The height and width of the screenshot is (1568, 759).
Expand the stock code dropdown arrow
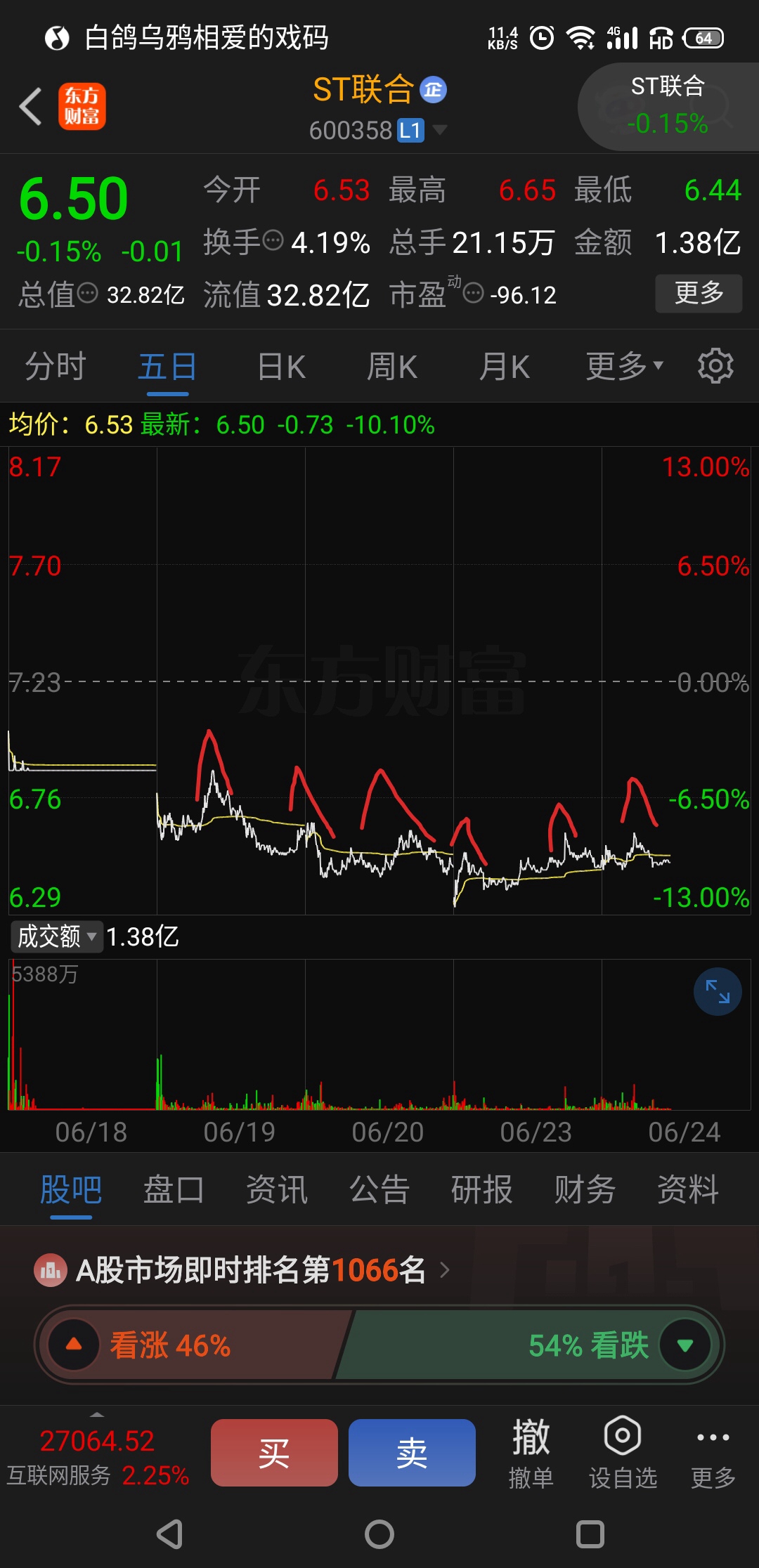(x=440, y=129)
